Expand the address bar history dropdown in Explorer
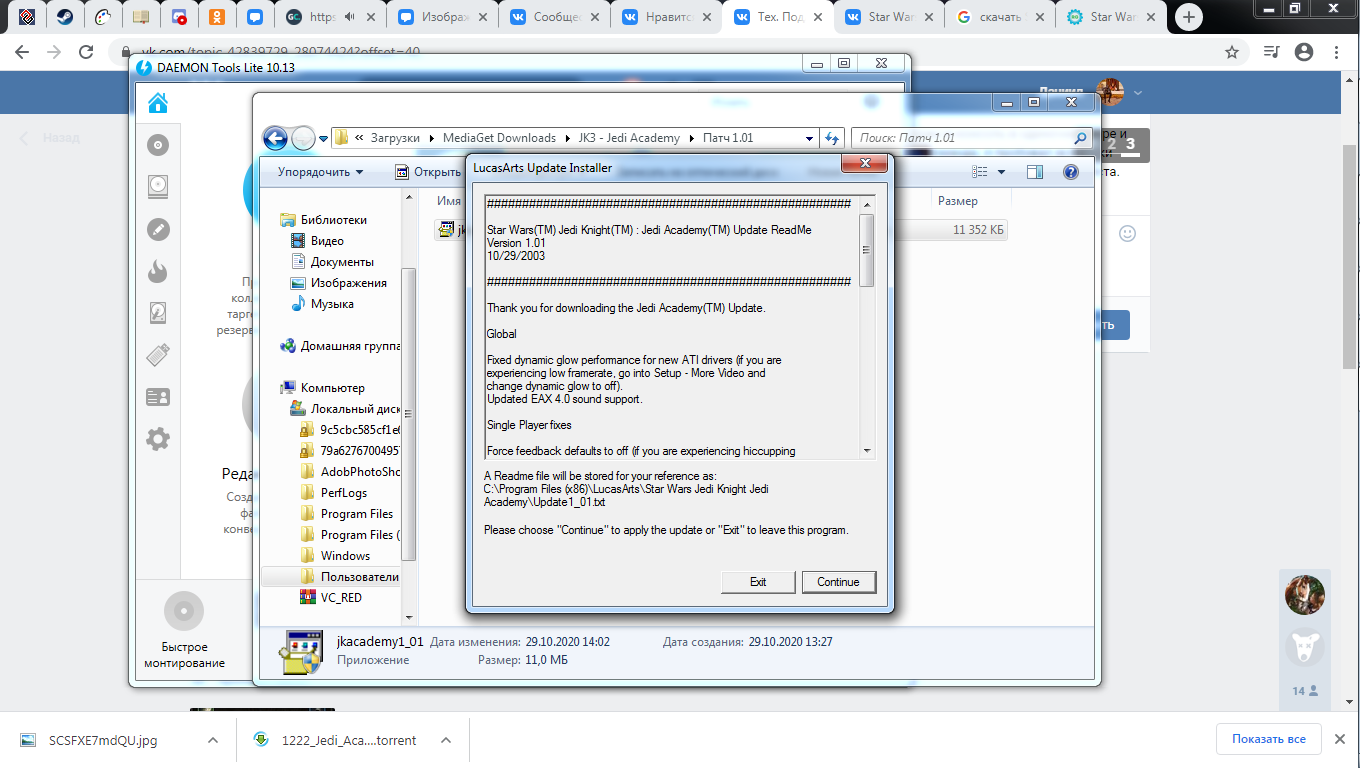 [809, 138]
